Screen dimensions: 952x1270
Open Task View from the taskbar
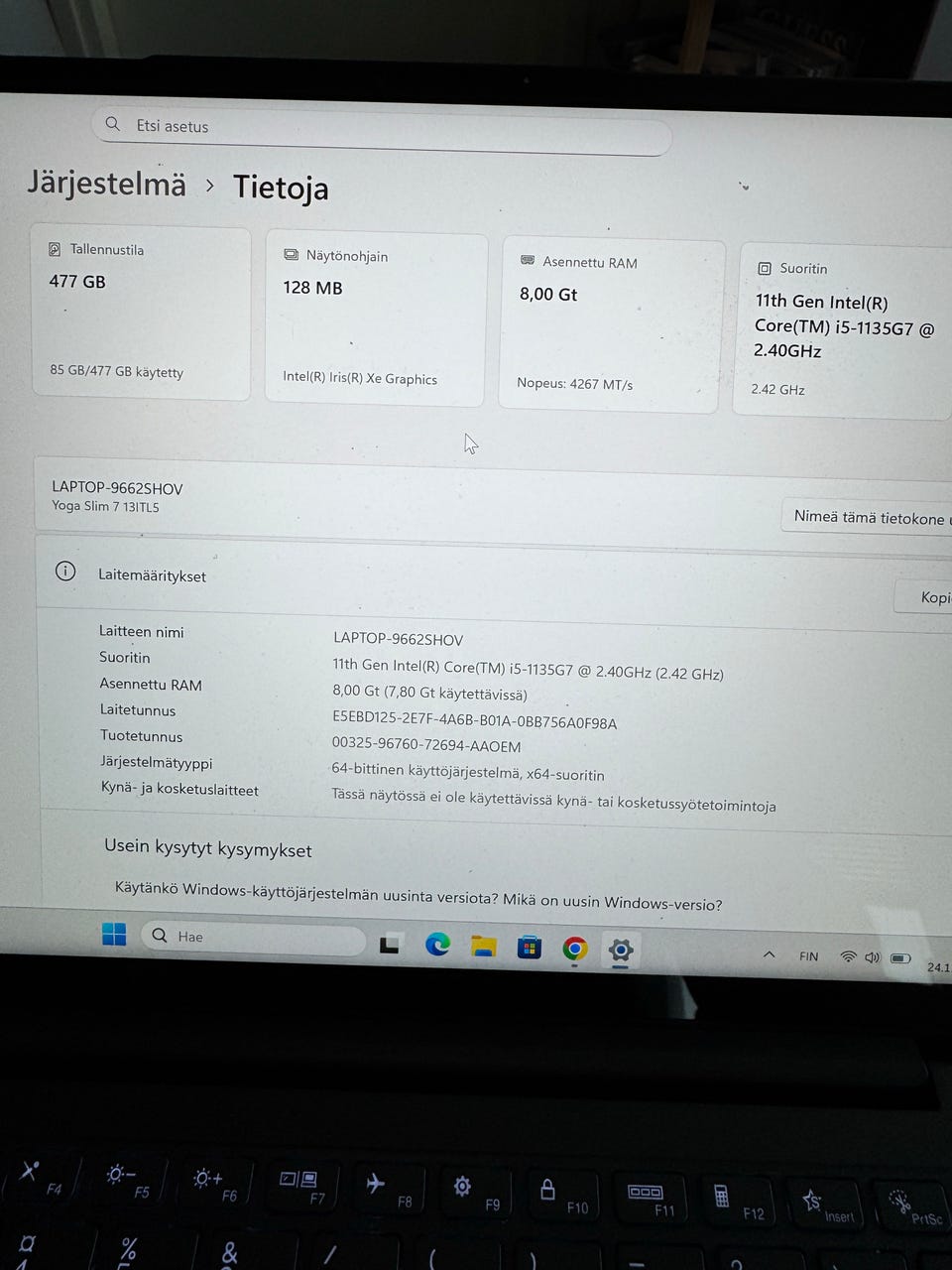tap(390, 945)
